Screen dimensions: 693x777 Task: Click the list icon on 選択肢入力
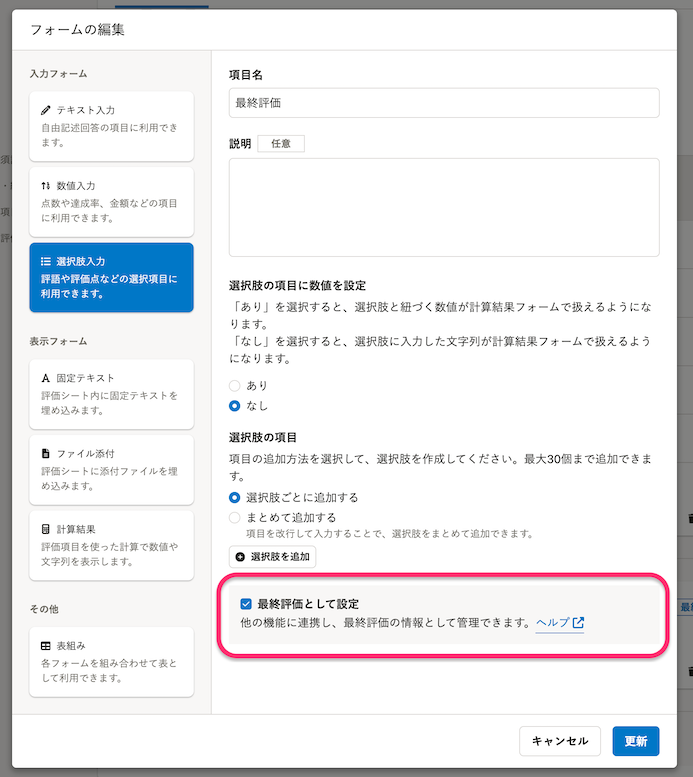point(46,261)
